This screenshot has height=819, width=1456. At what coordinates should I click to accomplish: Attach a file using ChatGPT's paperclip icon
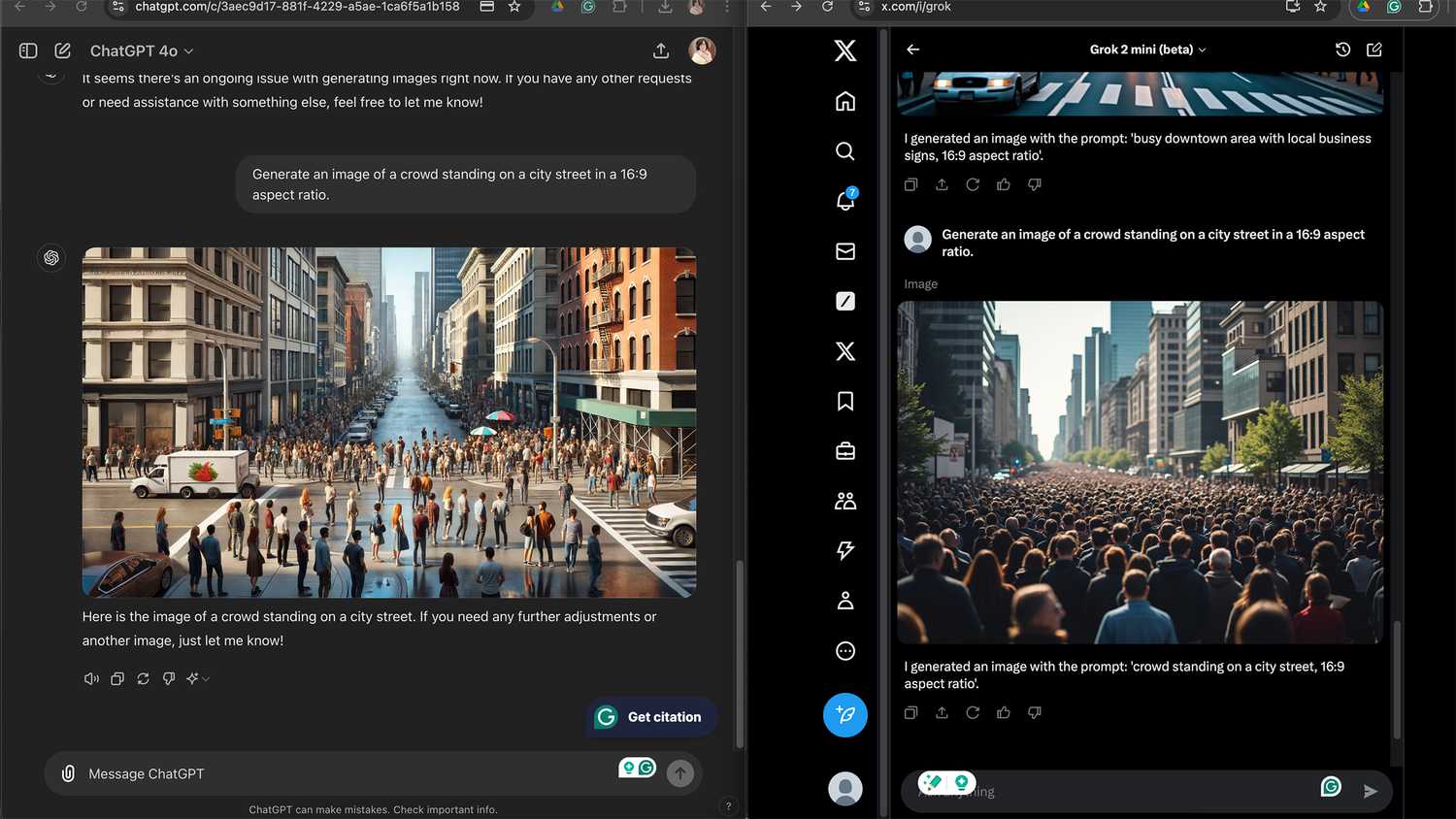[68, 773]
